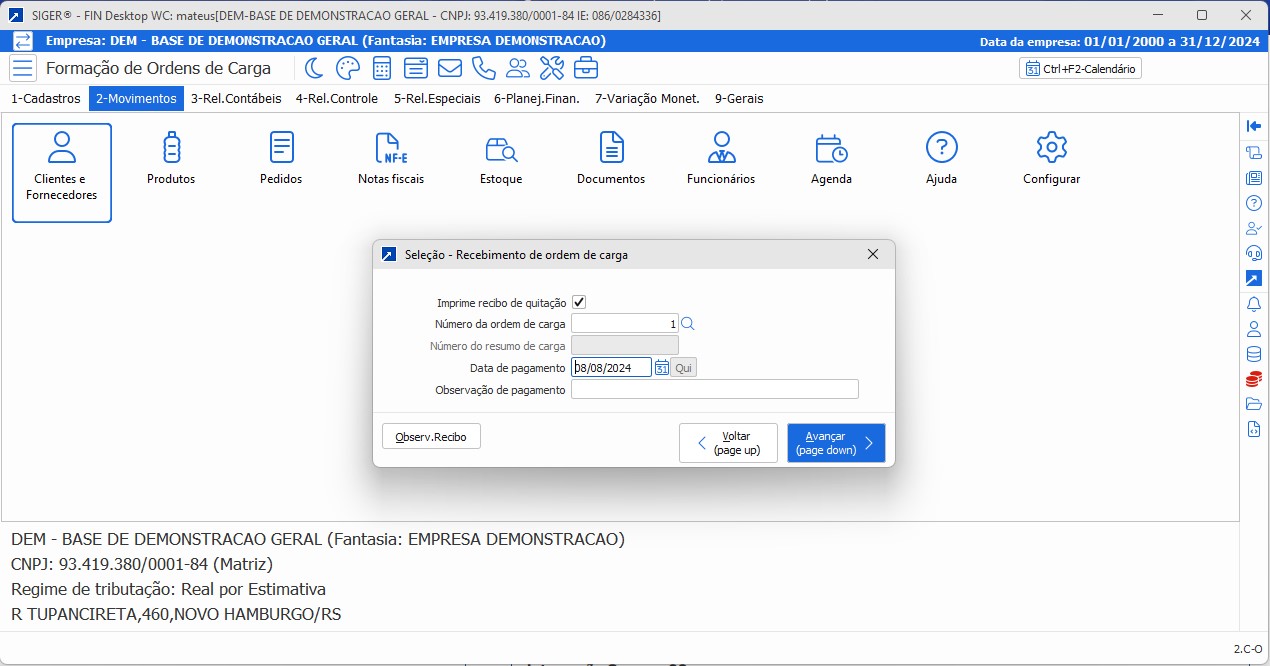Select the Estoque module icon
The image size is (1270, 666).
(500, 155)
